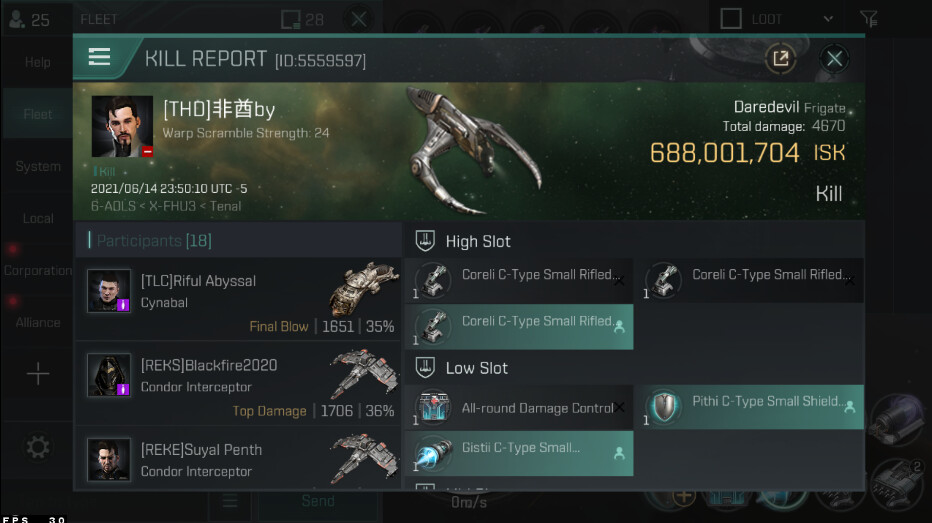
Task: Expand the Loot dropdown arrow
Action: [x=828, y=19]
